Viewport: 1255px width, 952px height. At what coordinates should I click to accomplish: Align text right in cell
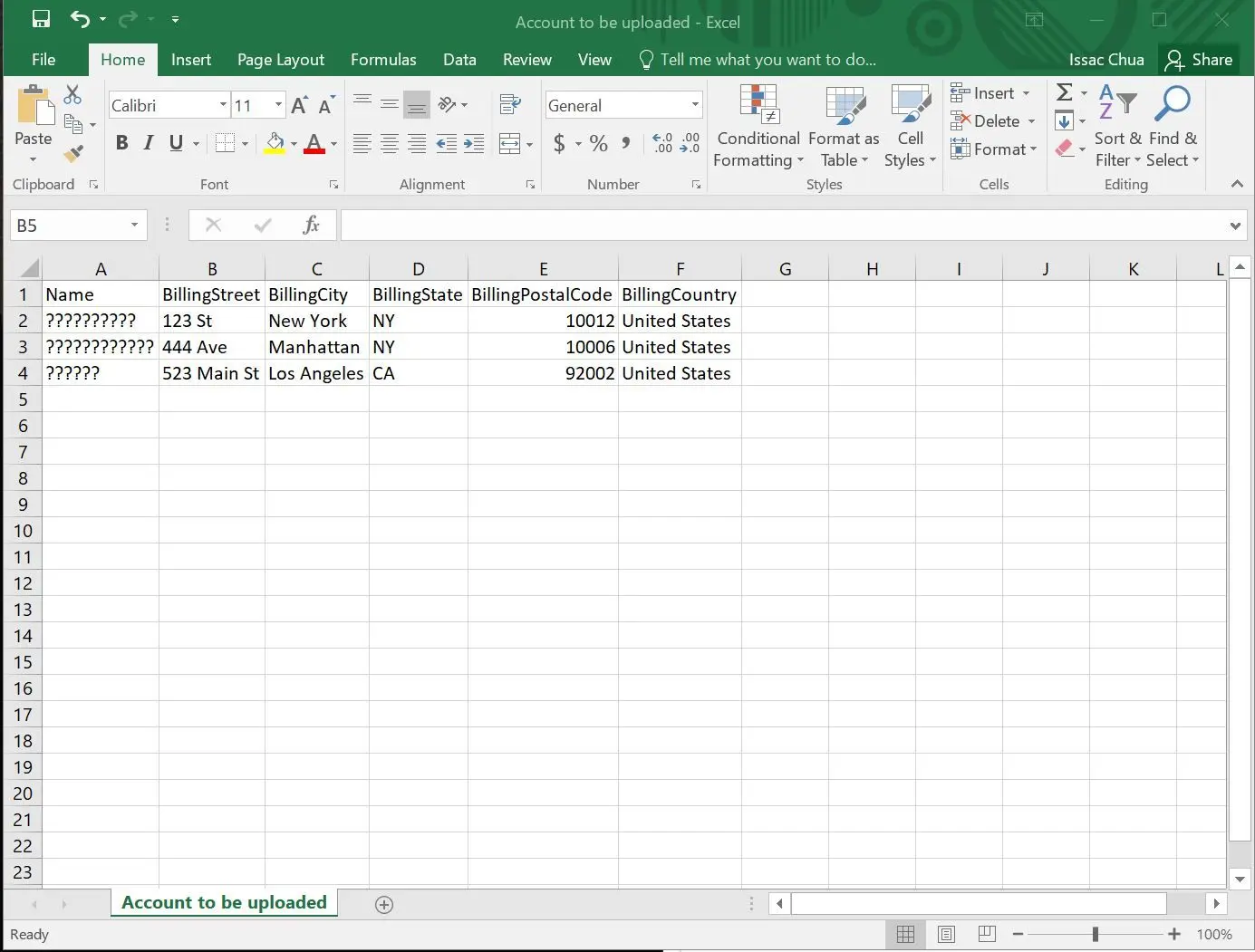(417, 143)
